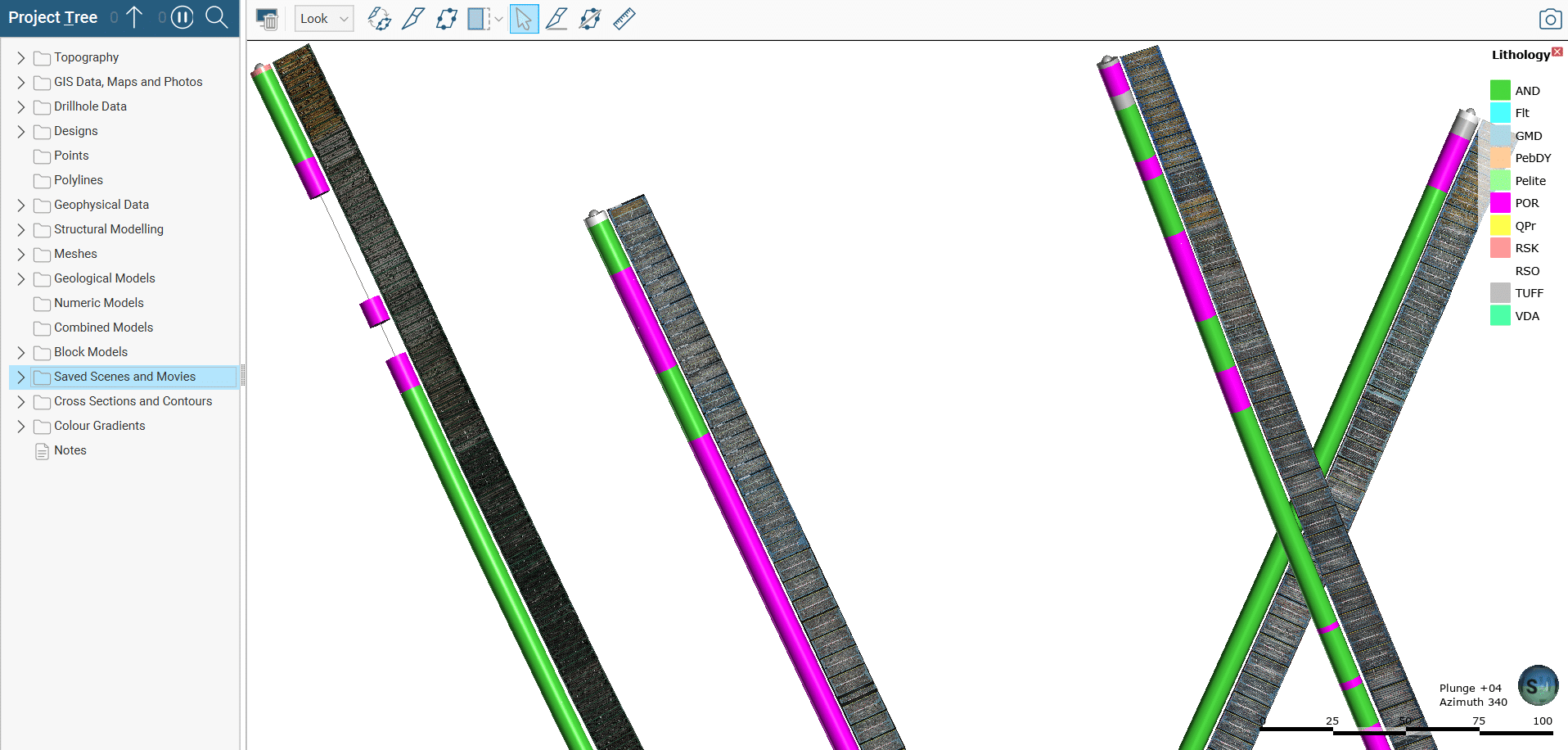
Task: Expand Cross Sections and Contours folder
Action: click(21, 402)
